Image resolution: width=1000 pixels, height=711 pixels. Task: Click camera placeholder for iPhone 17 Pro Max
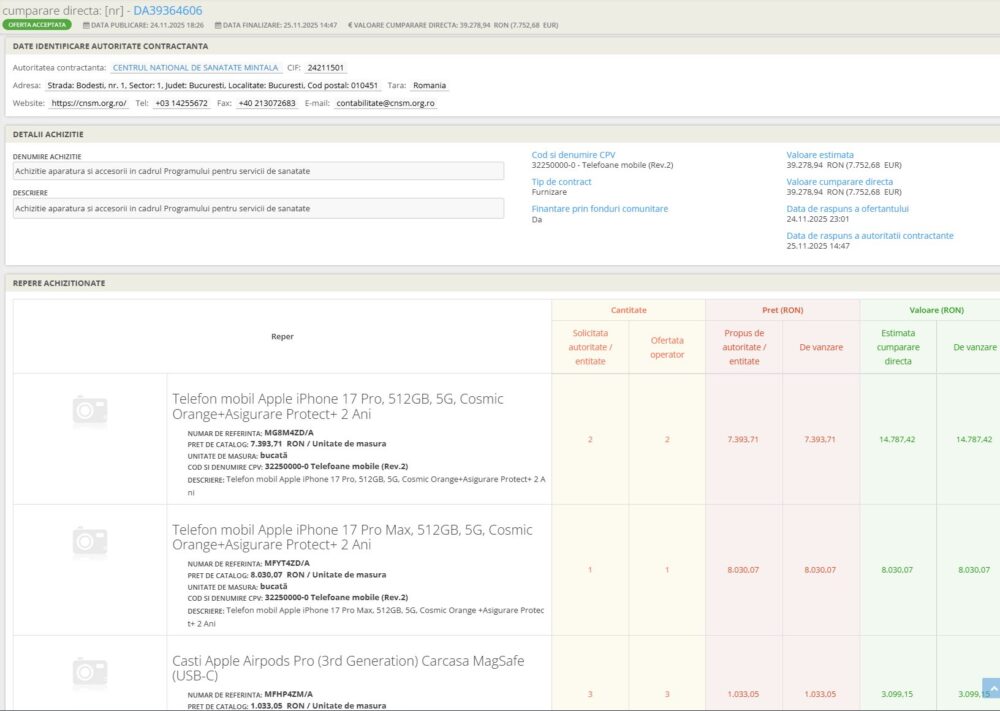(x=90, y=541)
